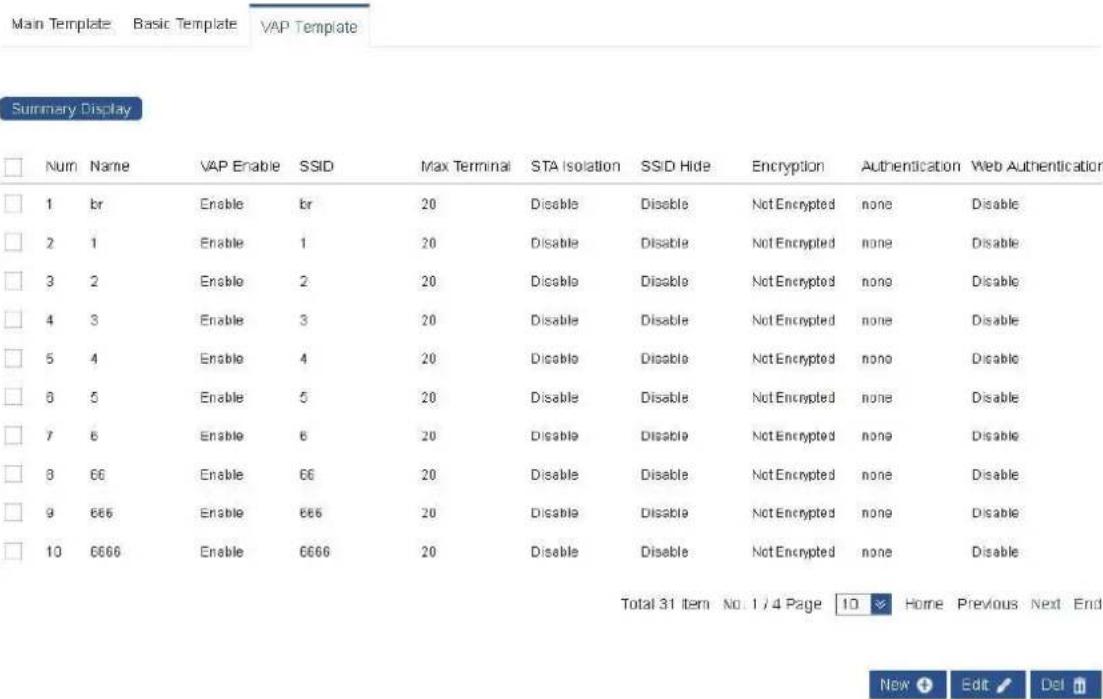1103x699 pixels.
Task: Click the Encryption column header
Action: (787, 167)
